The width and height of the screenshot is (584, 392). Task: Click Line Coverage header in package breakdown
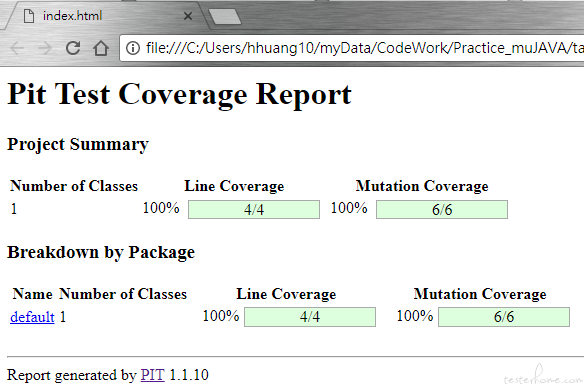tap(286, 294)
